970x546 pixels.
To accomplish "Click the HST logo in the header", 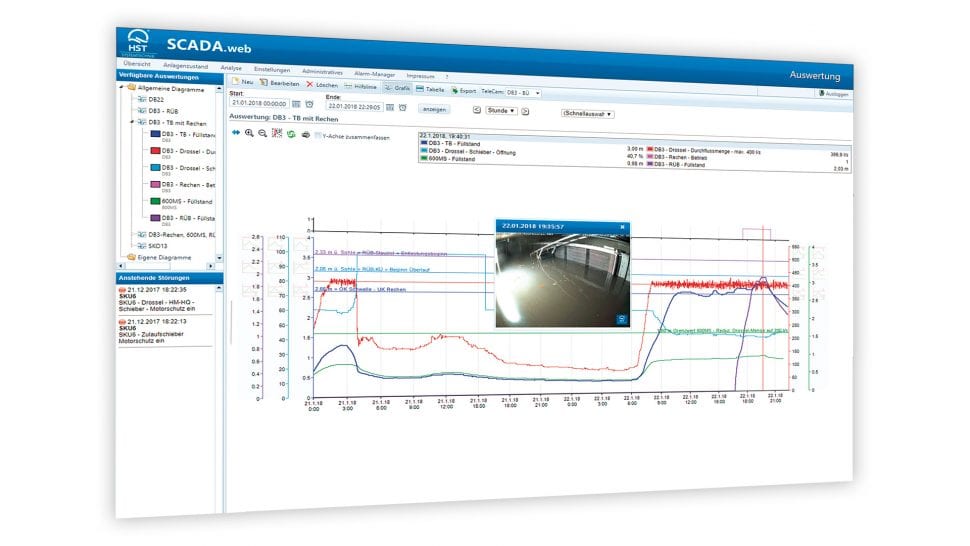I will click(x=137, y=41).
